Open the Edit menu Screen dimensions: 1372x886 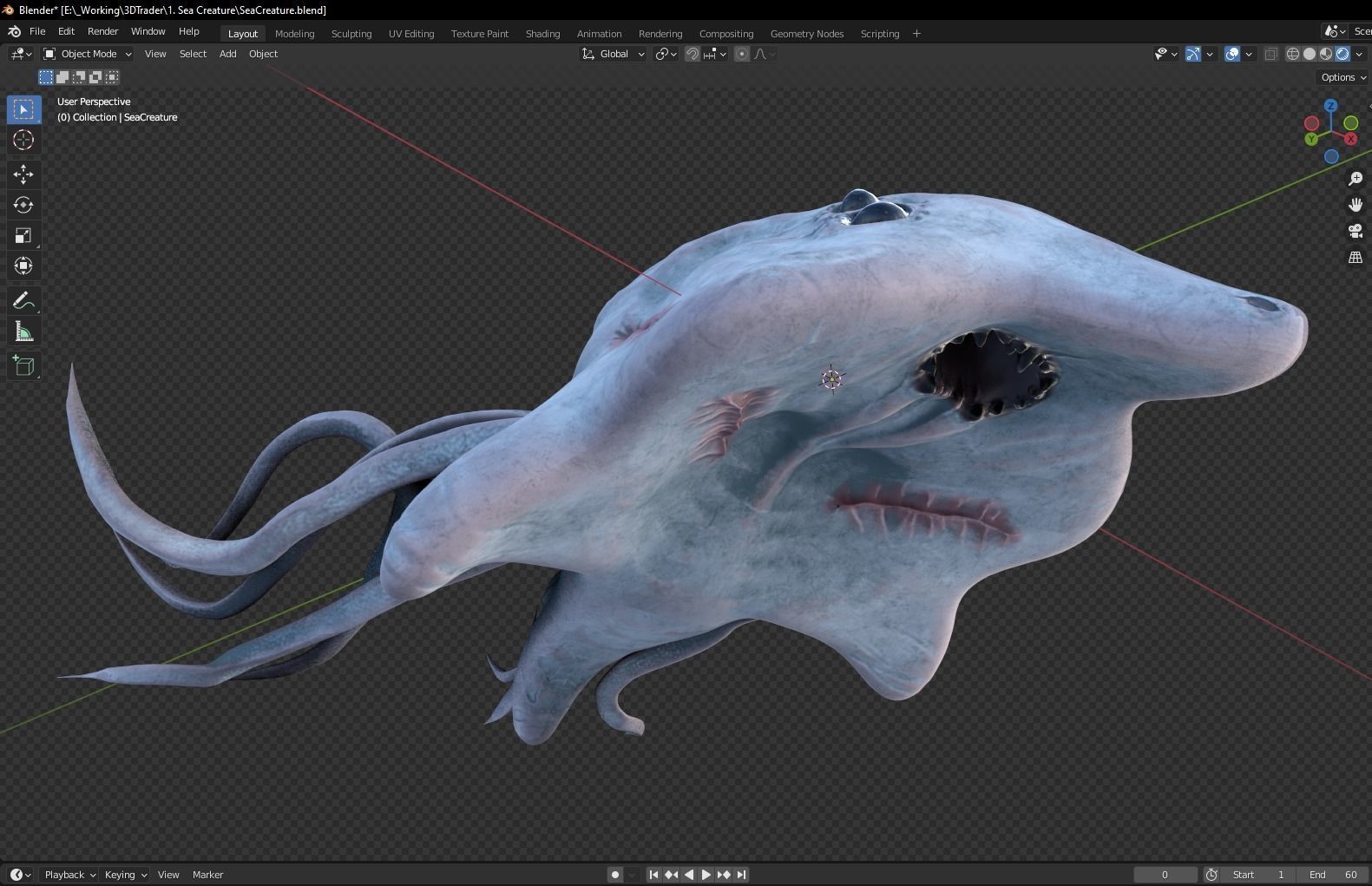click(66, 31)
